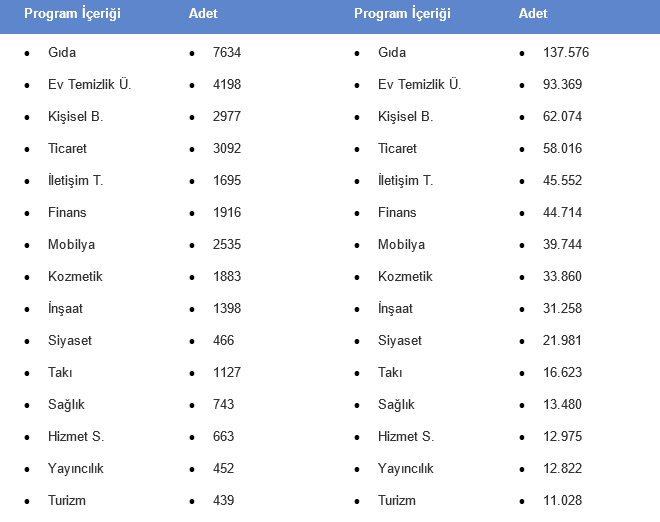This screenshot has height=522, width=660.
Task: Select the Siyaset value 21.981
Action: tap(562, 341)
